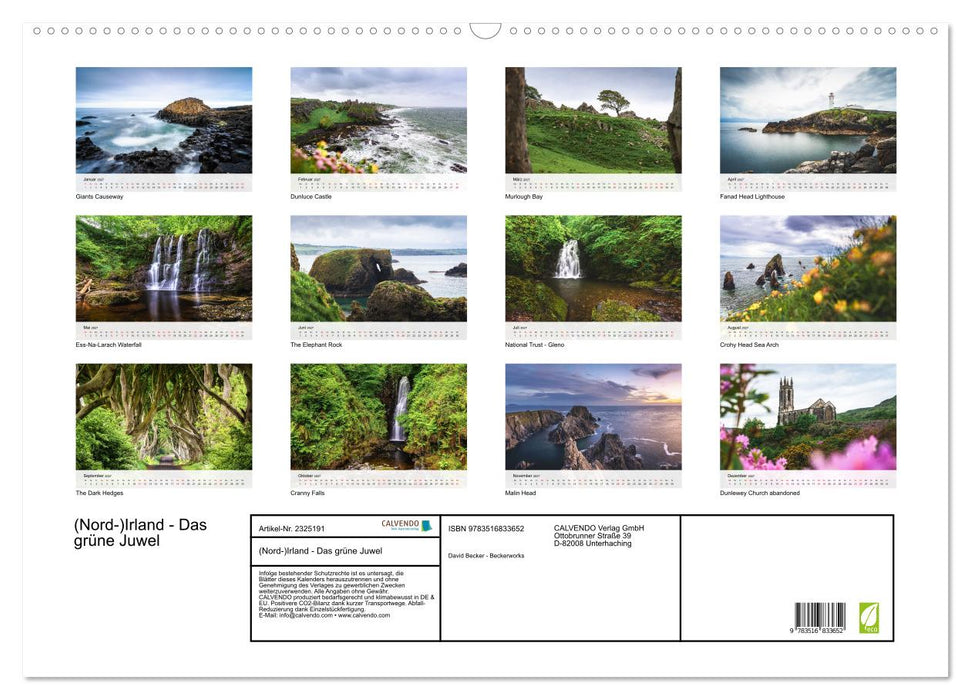Click the green eco leaf icon
Viewport: 971px width, 700px height.
tap(868, 618)
